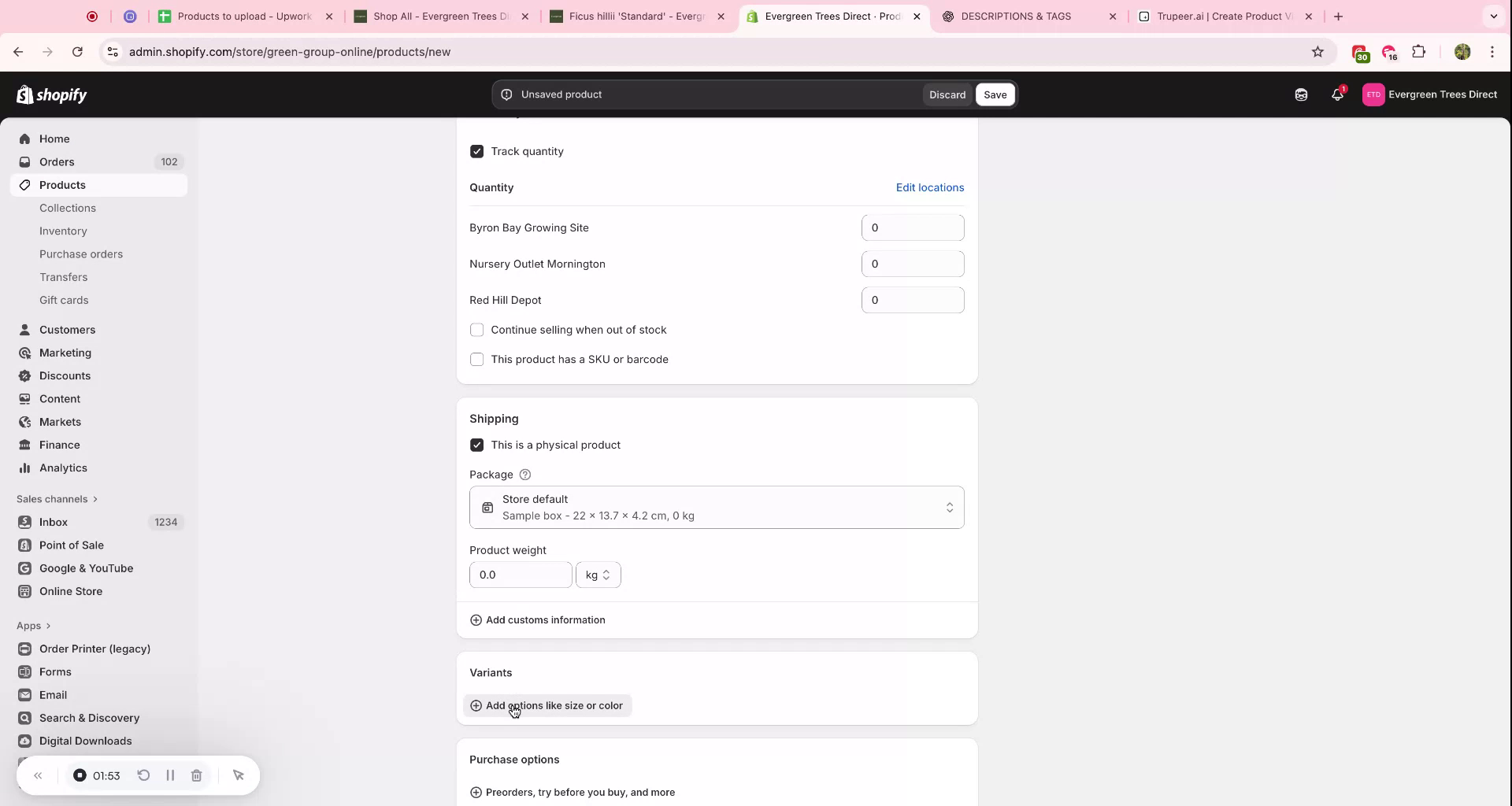Open the Digital Downloads app

click(84, 741)
